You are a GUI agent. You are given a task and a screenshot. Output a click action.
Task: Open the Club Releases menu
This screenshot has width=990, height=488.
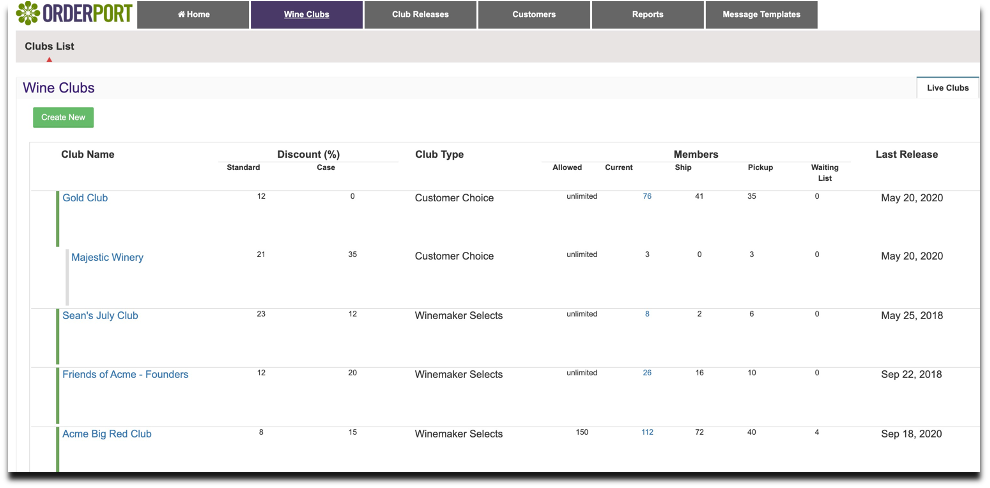click(420, 15)
